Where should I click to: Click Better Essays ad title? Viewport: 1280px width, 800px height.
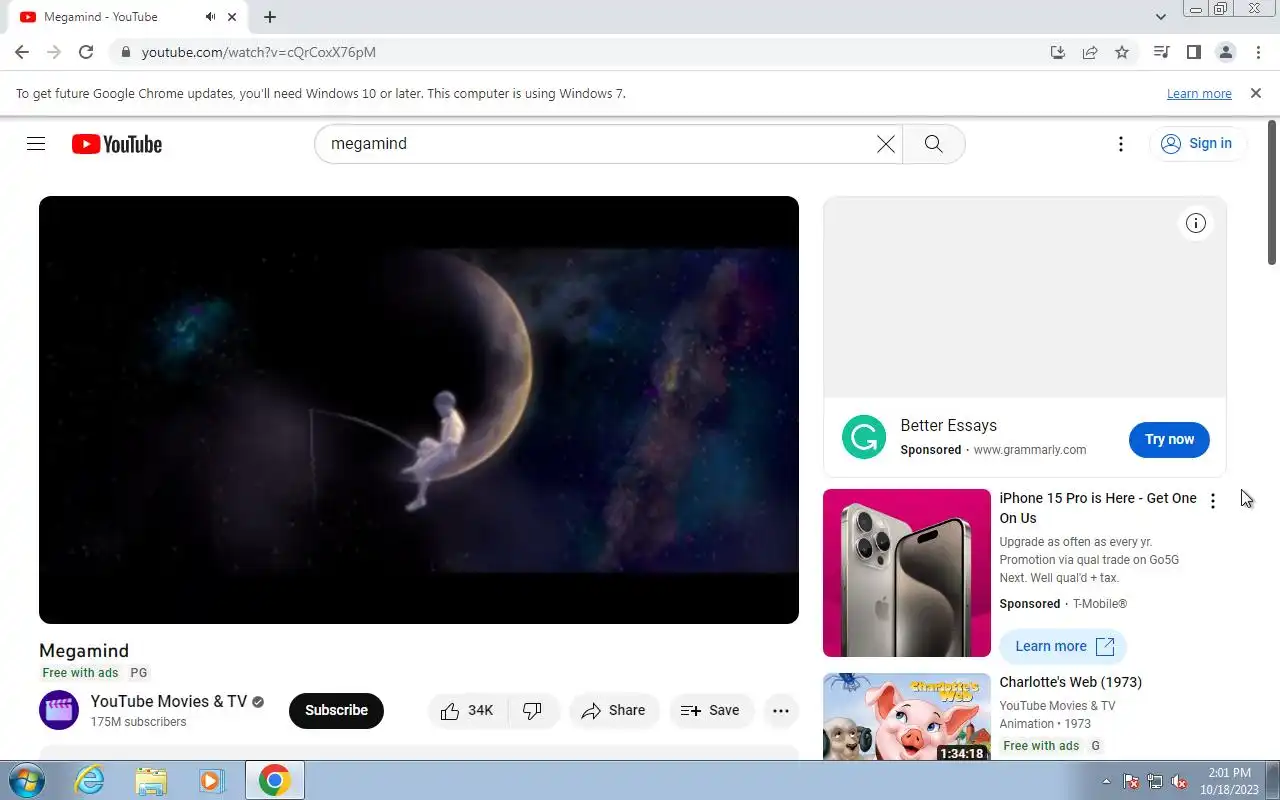[948, 426]
